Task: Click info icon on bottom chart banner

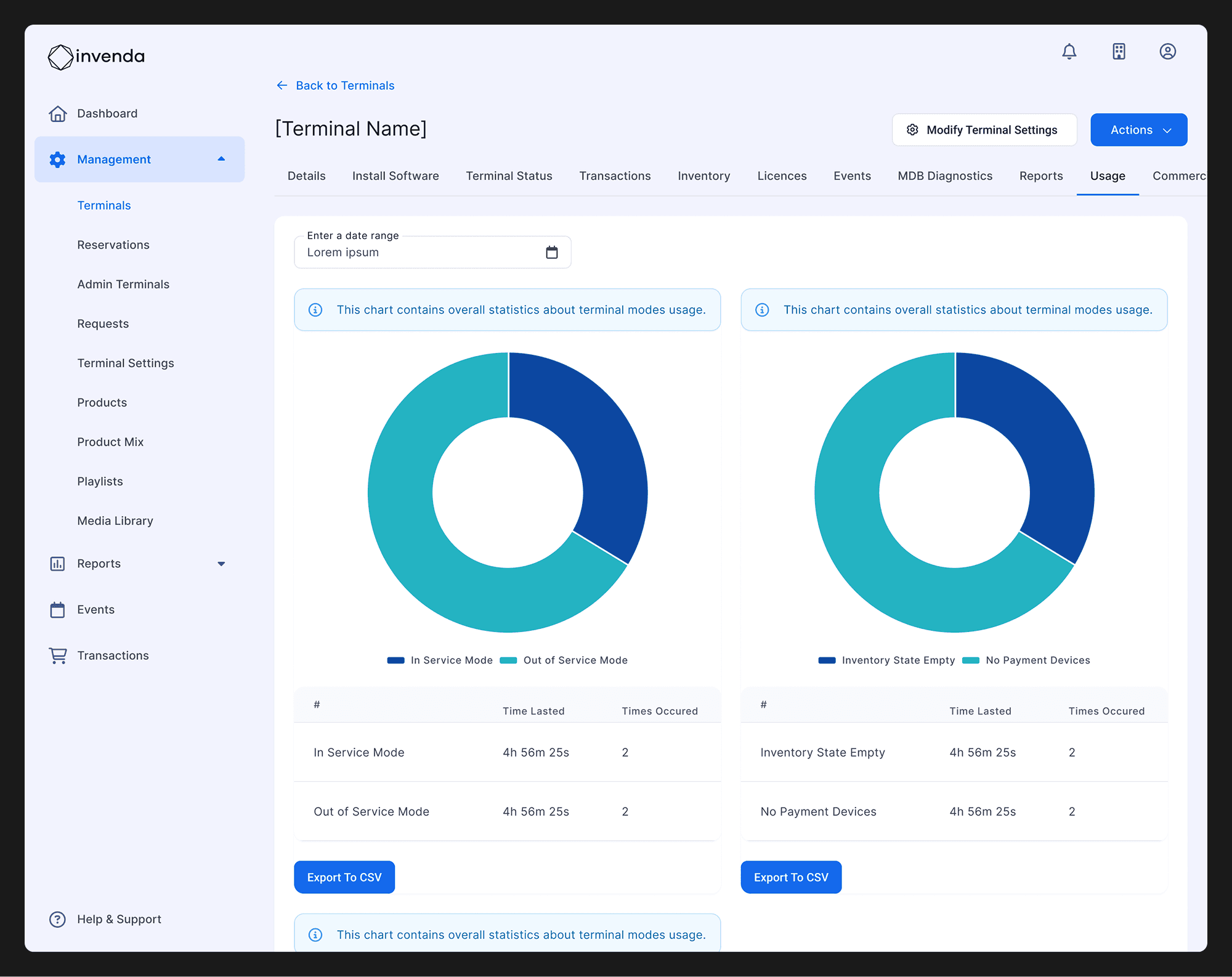Action: tap(315, 935)
